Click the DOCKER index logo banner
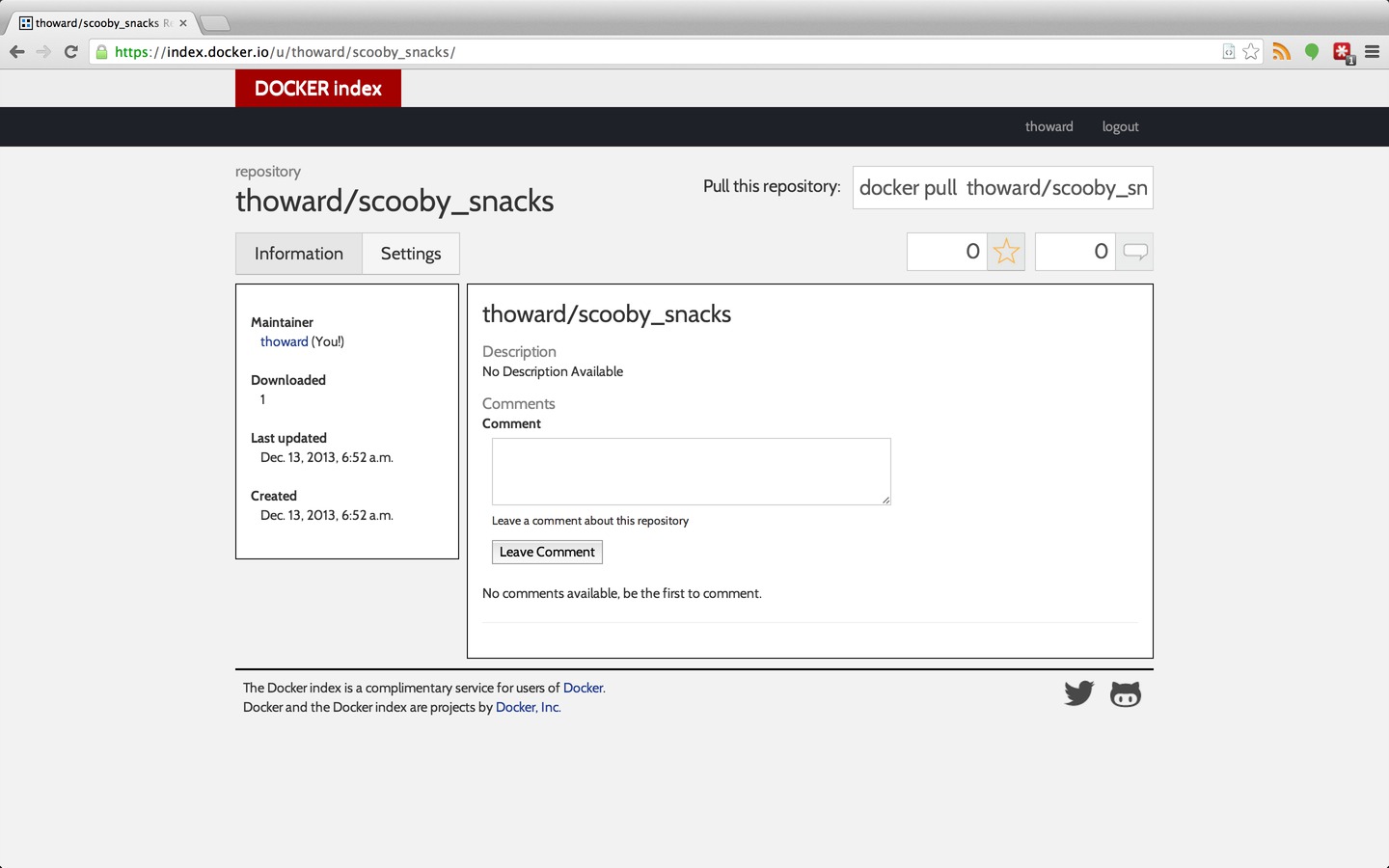Image resolution: width=1389 pixels, height=868 pixels. [x=317, y=88]
